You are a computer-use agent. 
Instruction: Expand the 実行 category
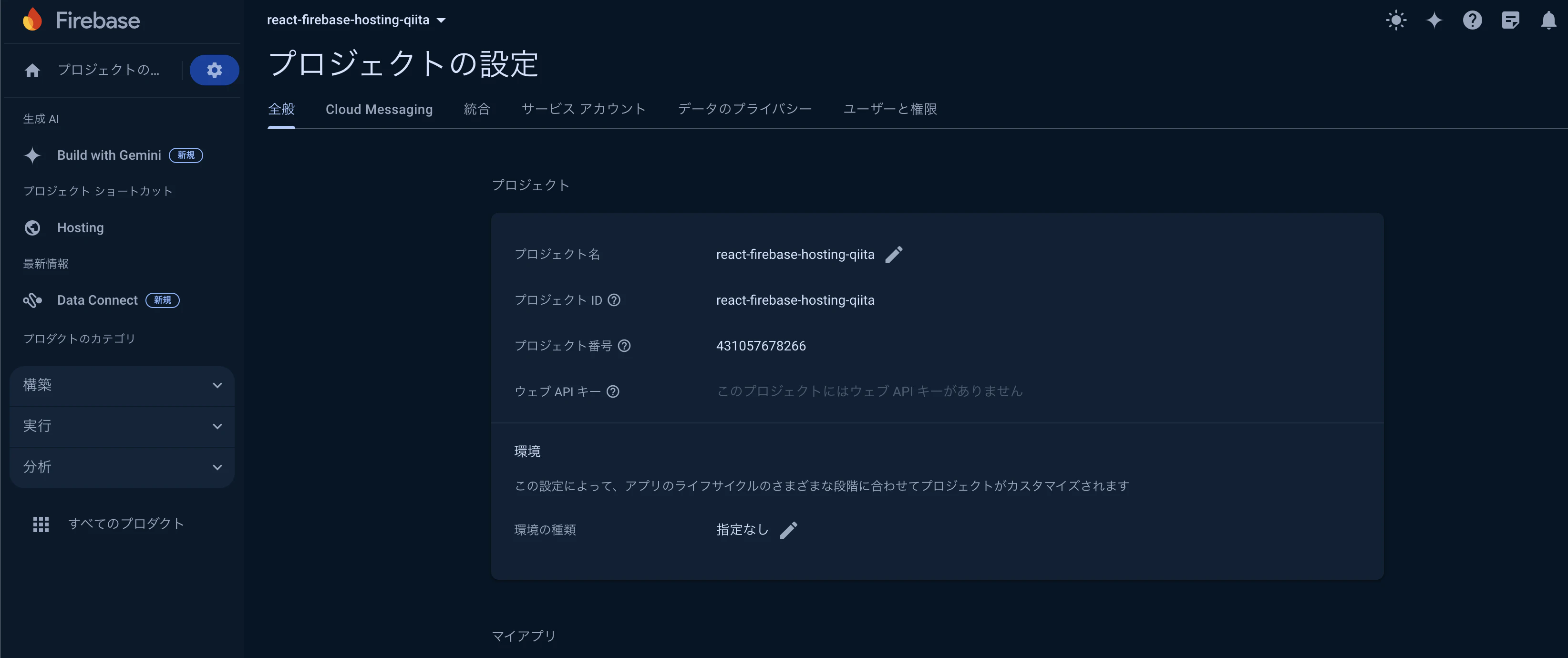122,426
